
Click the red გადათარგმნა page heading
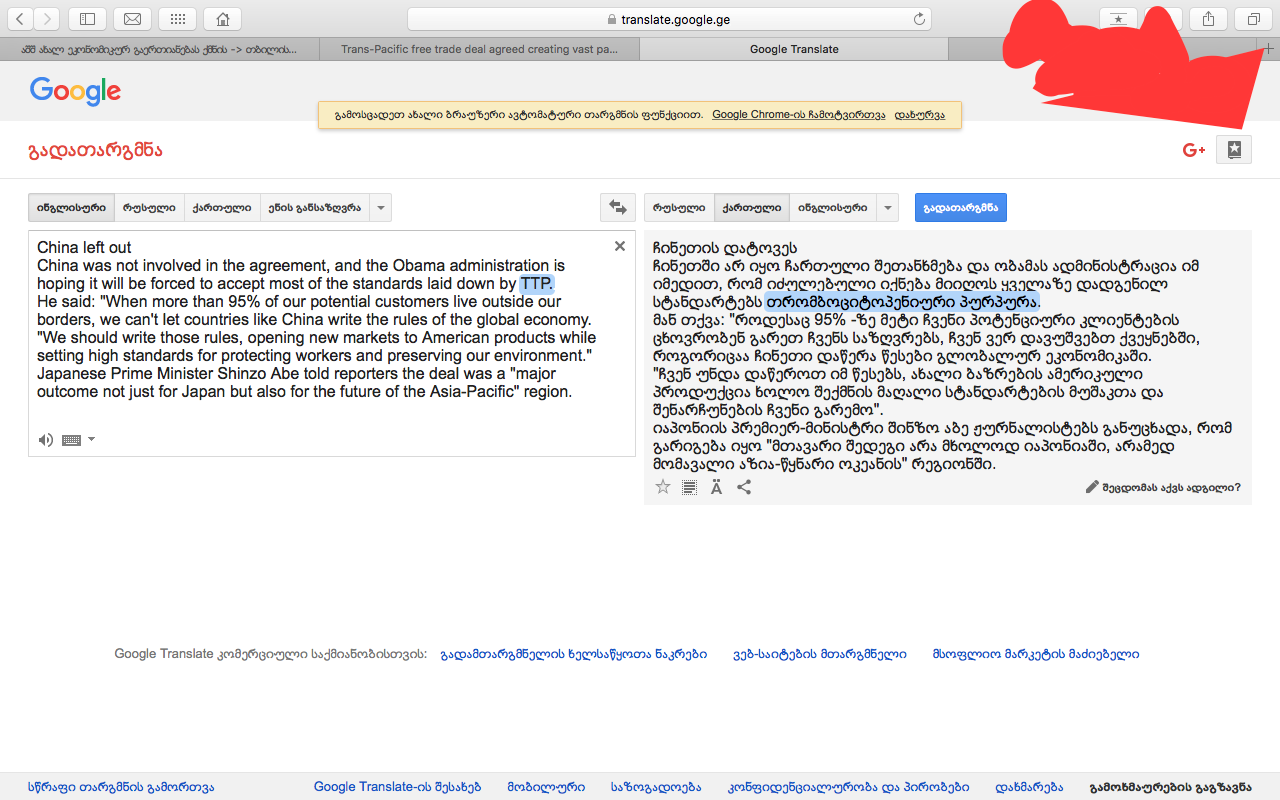pyautogui.click(x=95, y=150)
